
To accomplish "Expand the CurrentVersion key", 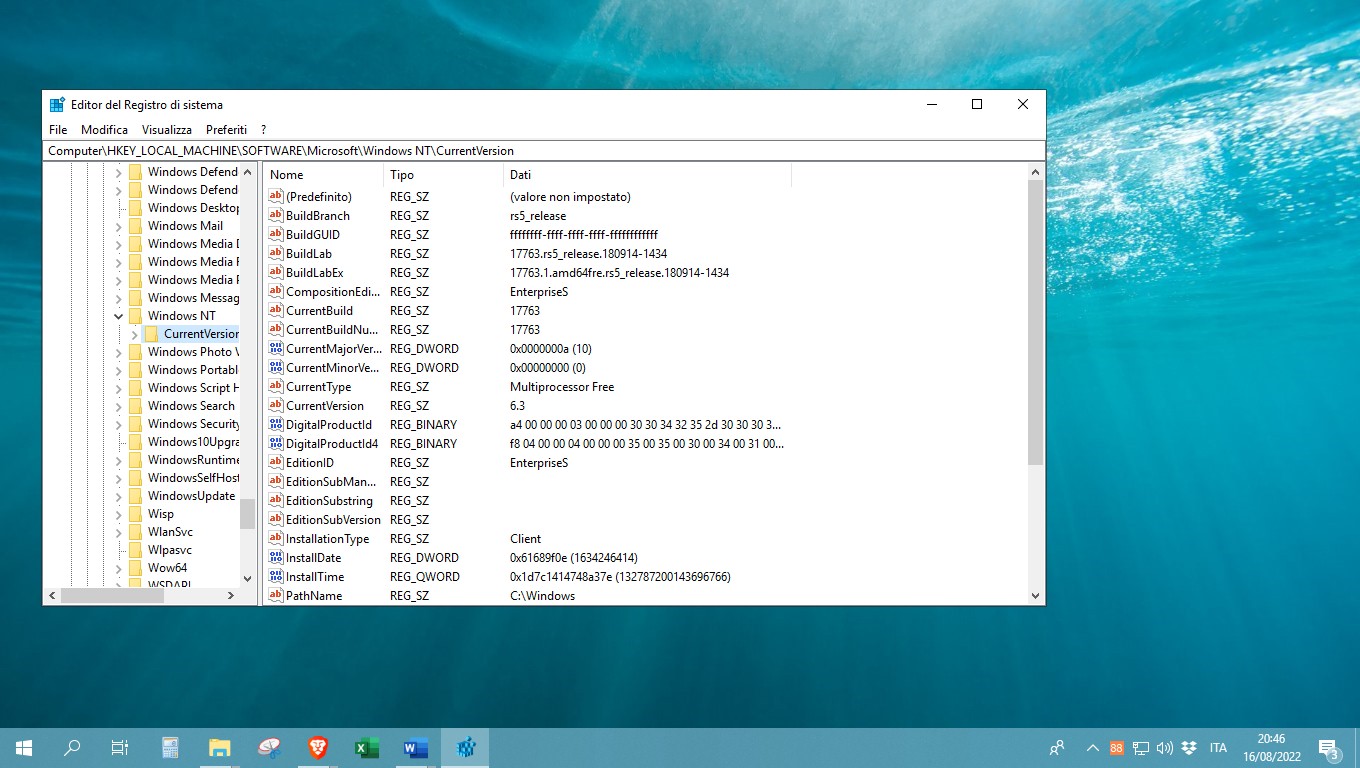I will [x=134, y=334].
